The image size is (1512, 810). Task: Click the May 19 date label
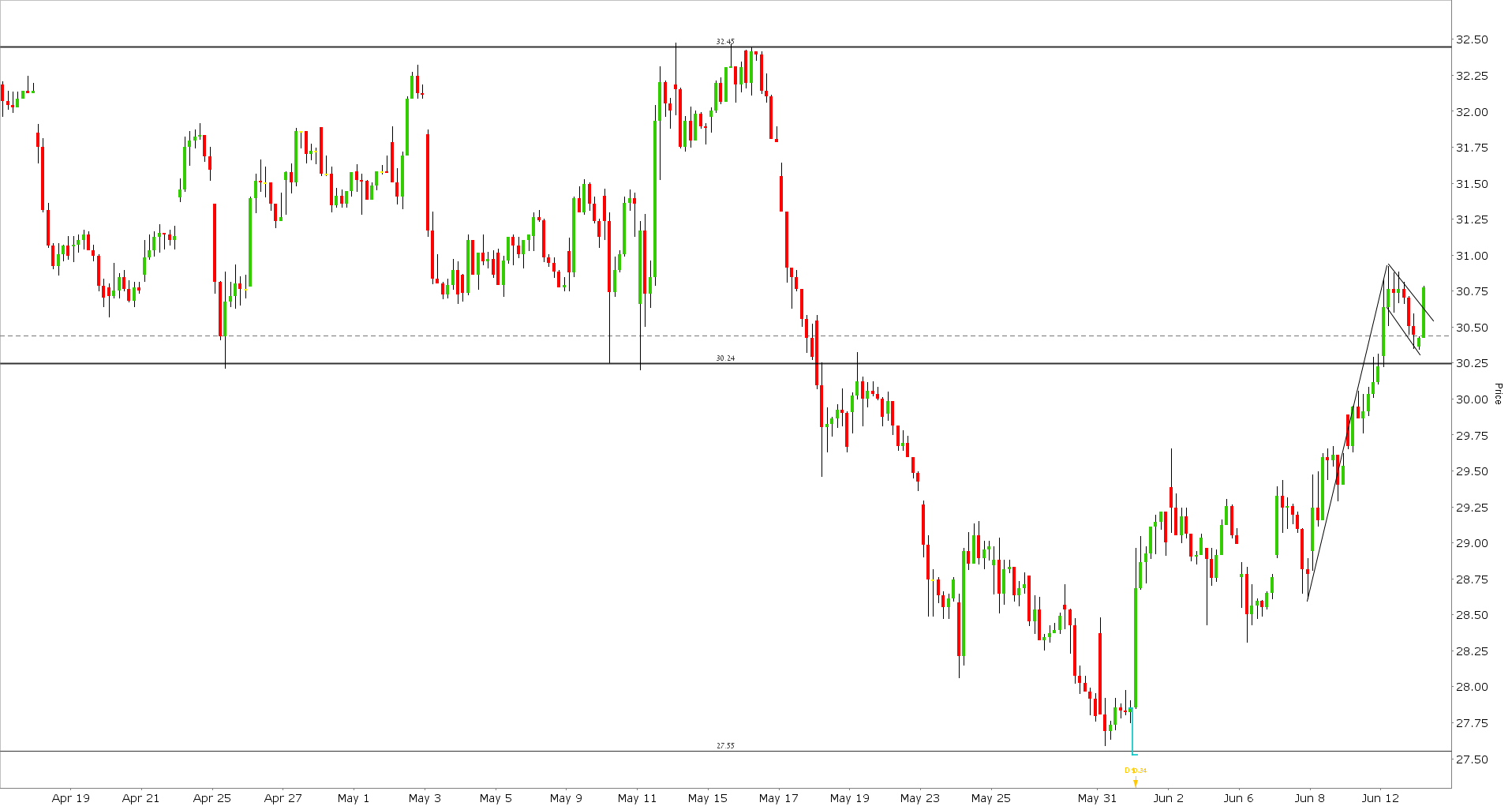click(850, 798)
